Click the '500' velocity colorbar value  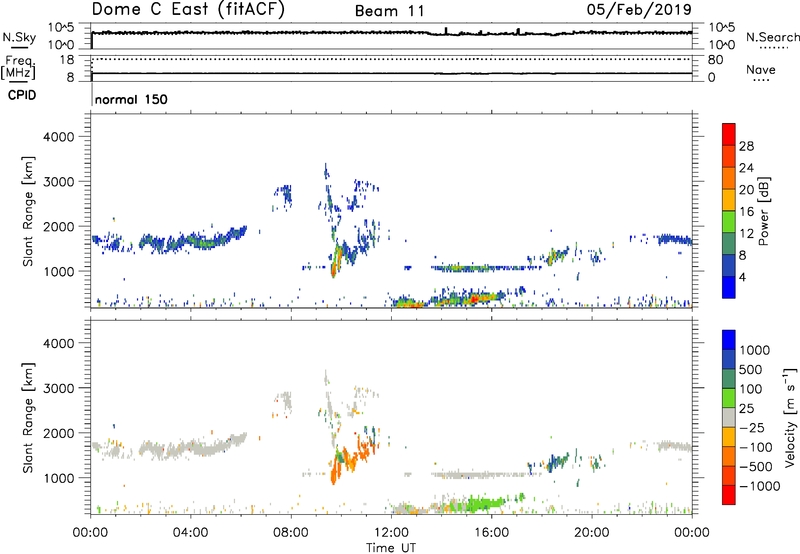click(x=751, y=370)
